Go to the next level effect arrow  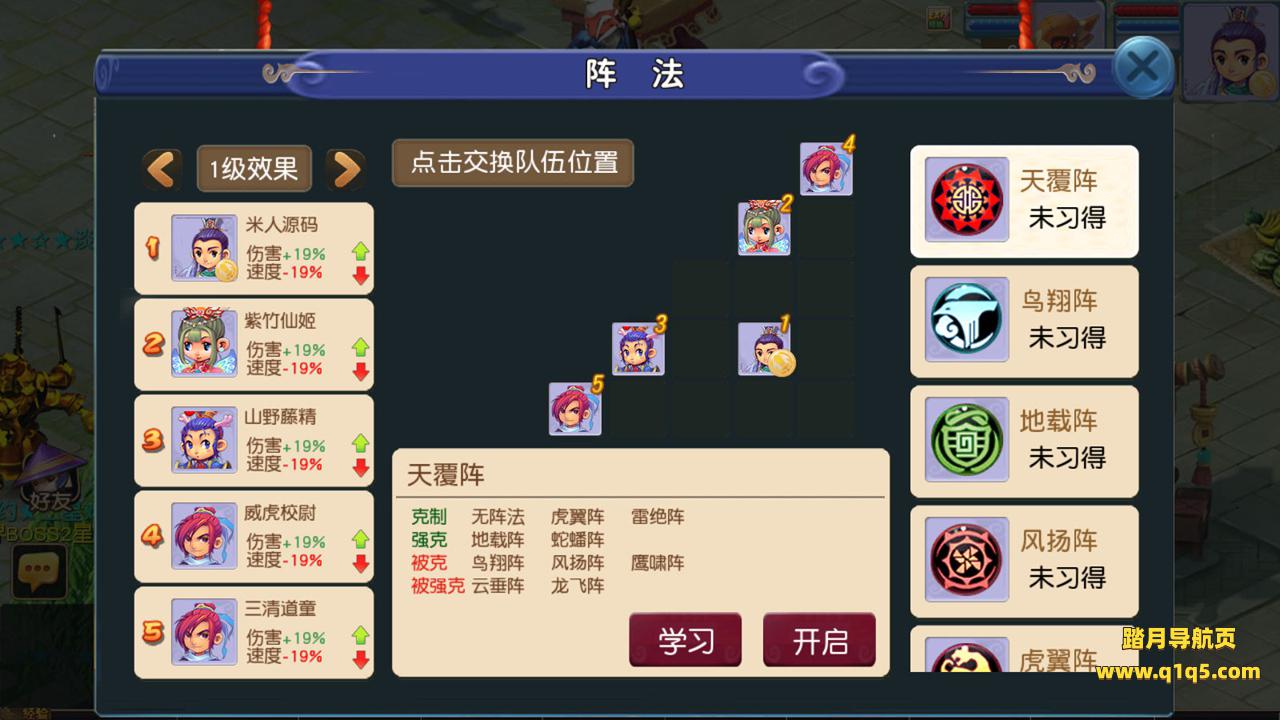(x=345, y=169)
